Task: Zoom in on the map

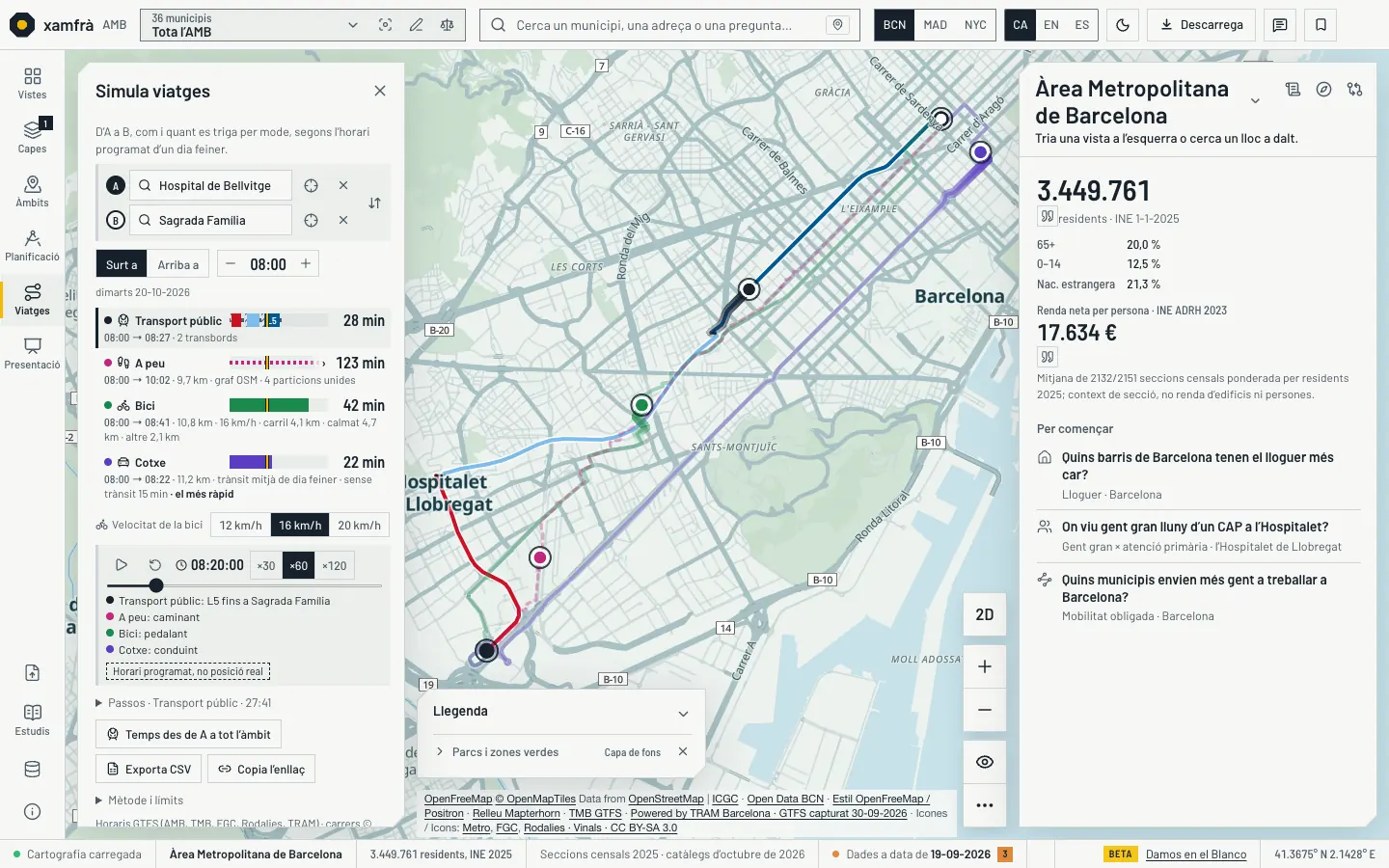Action: (985, 666)
